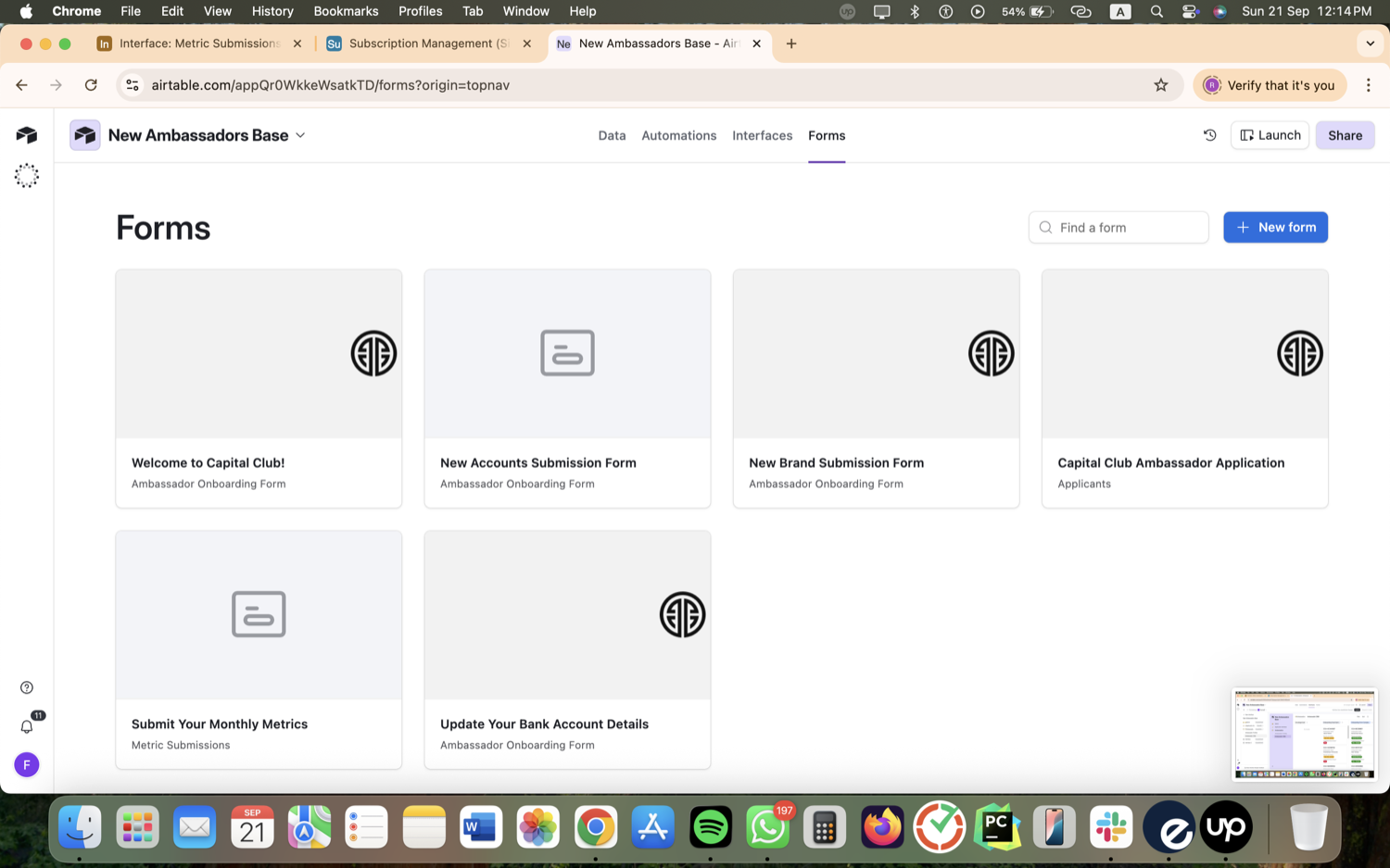Screen dimensions: 1390x868
Task: Go back with browser back arrow
Action: pos(21,85)
